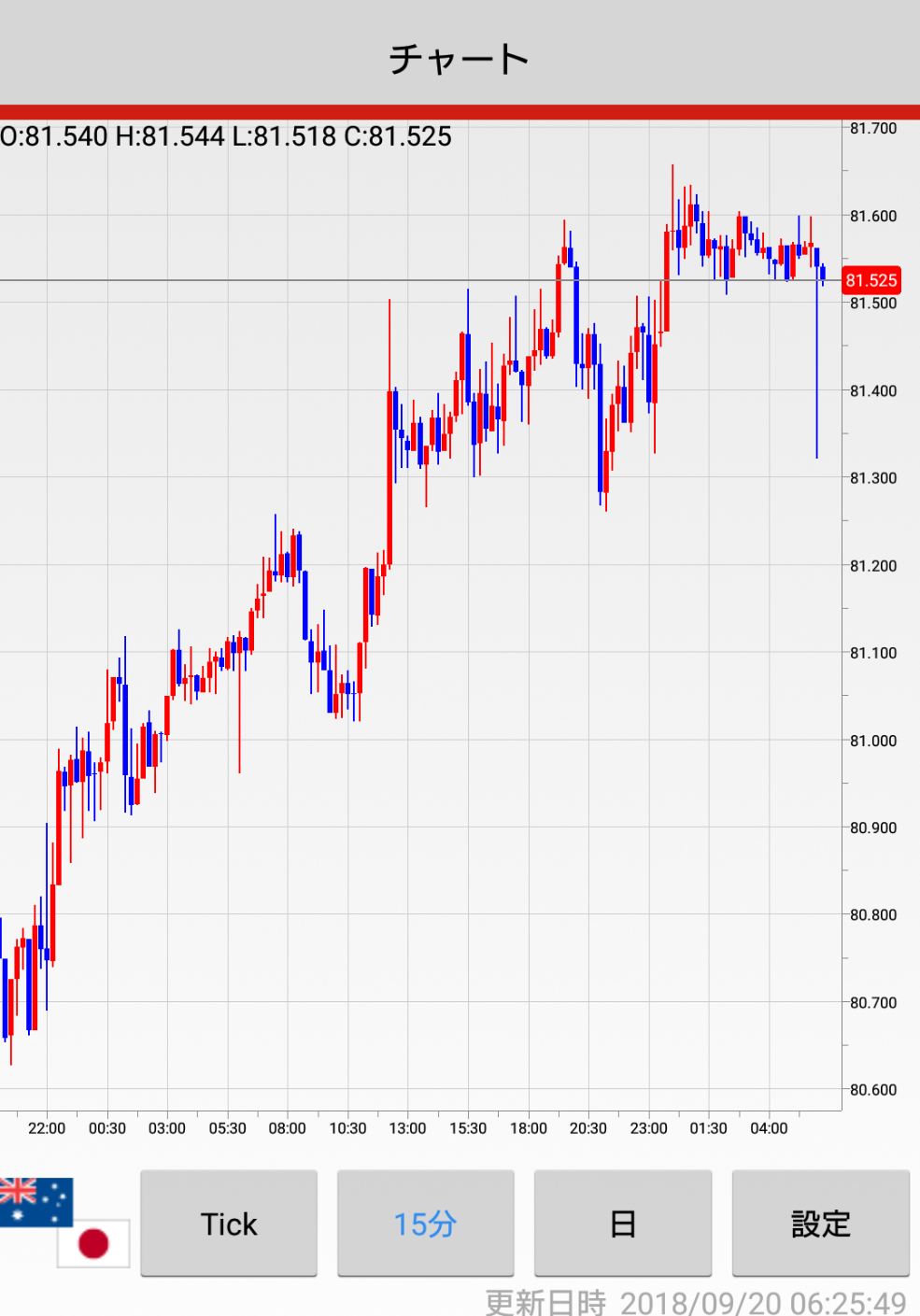The image size is (920, 1316).
Task: Tap the red 81.525 current price tag
Action: click(x=870, y=280)
